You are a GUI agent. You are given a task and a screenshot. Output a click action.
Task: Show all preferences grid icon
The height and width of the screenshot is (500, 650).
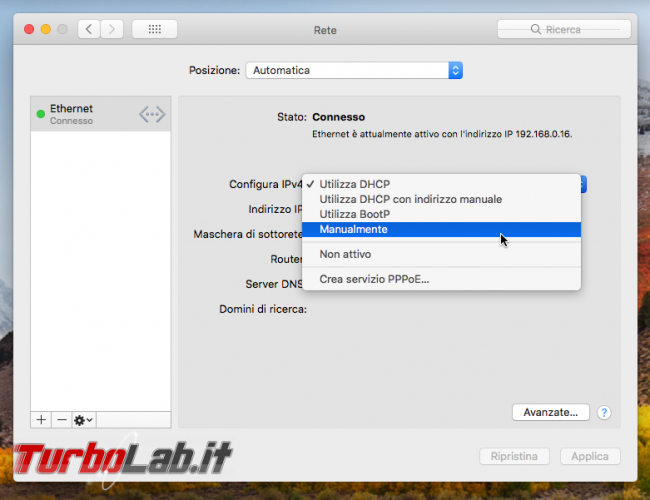[x=155, y=29]
